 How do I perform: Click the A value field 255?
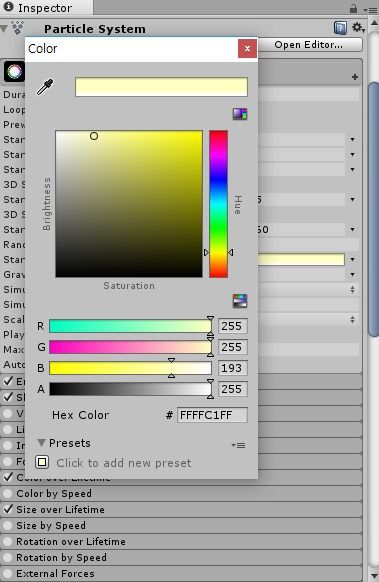(x=233, y=389)
